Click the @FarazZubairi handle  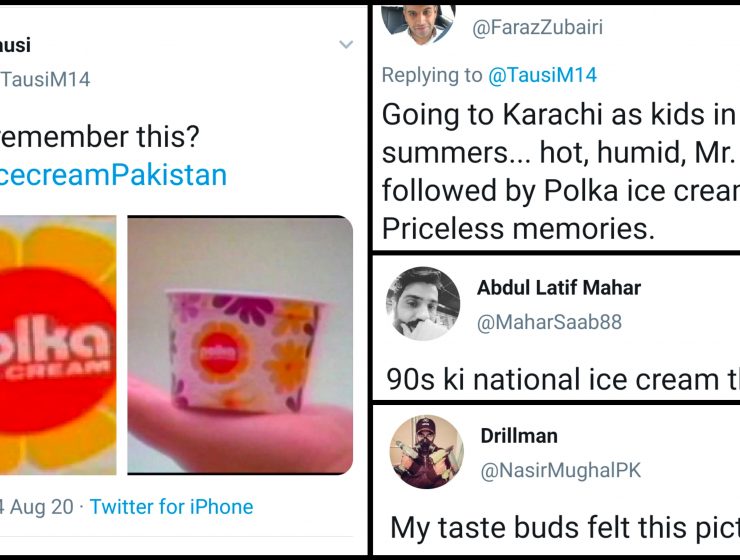538,27
